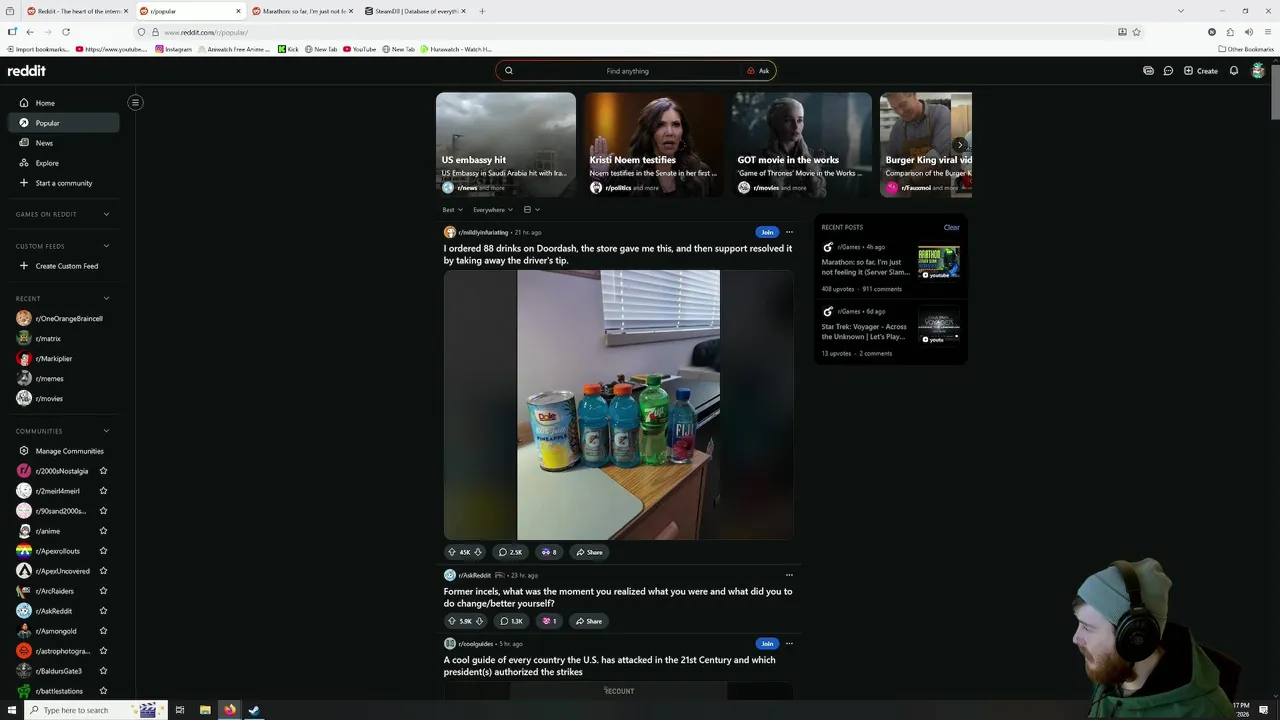Favorite r/Apexrollouts with star
The image size is (1280, 720).
(103, 551)
